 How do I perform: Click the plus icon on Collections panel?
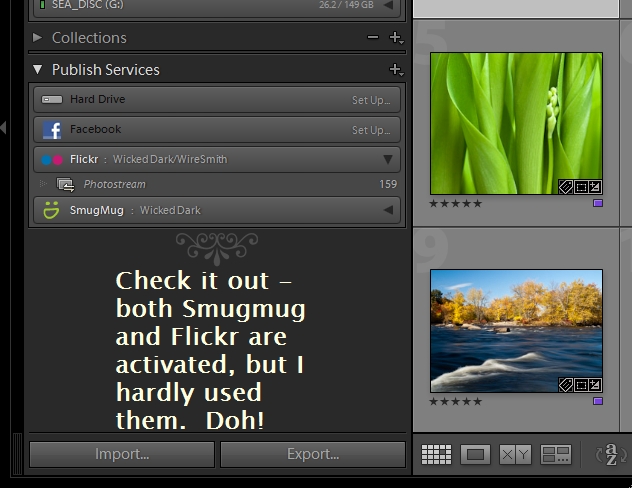tap(395, 38)
